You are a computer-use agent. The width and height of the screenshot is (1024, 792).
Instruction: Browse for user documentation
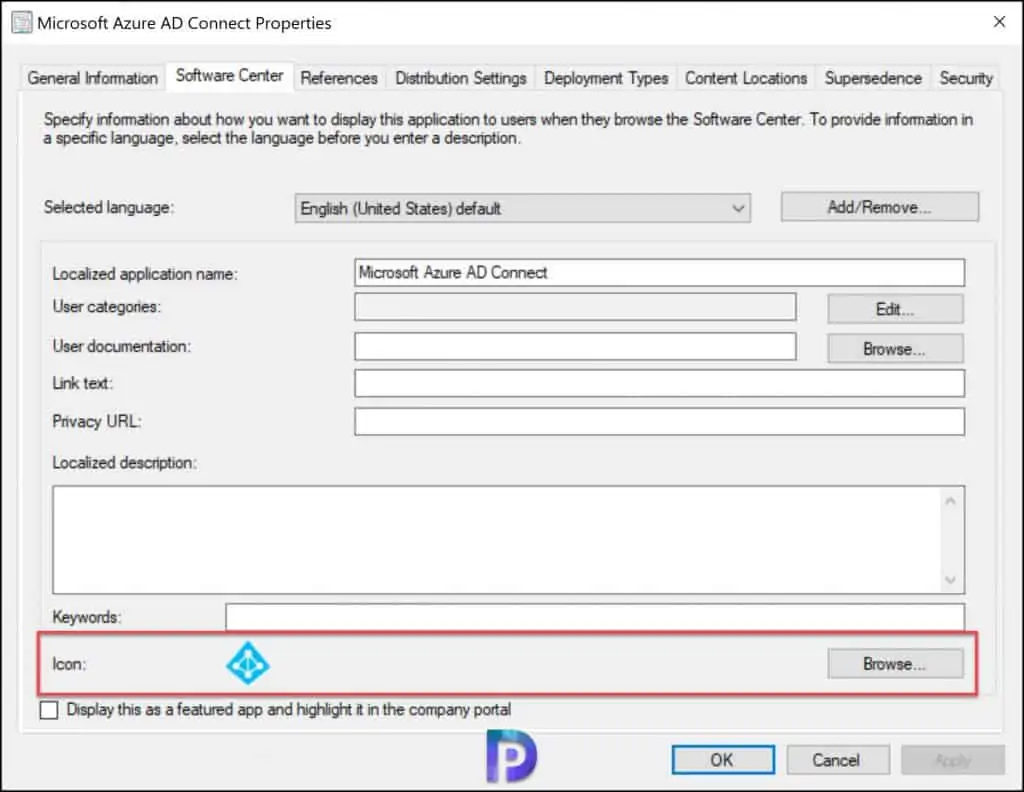895,349
